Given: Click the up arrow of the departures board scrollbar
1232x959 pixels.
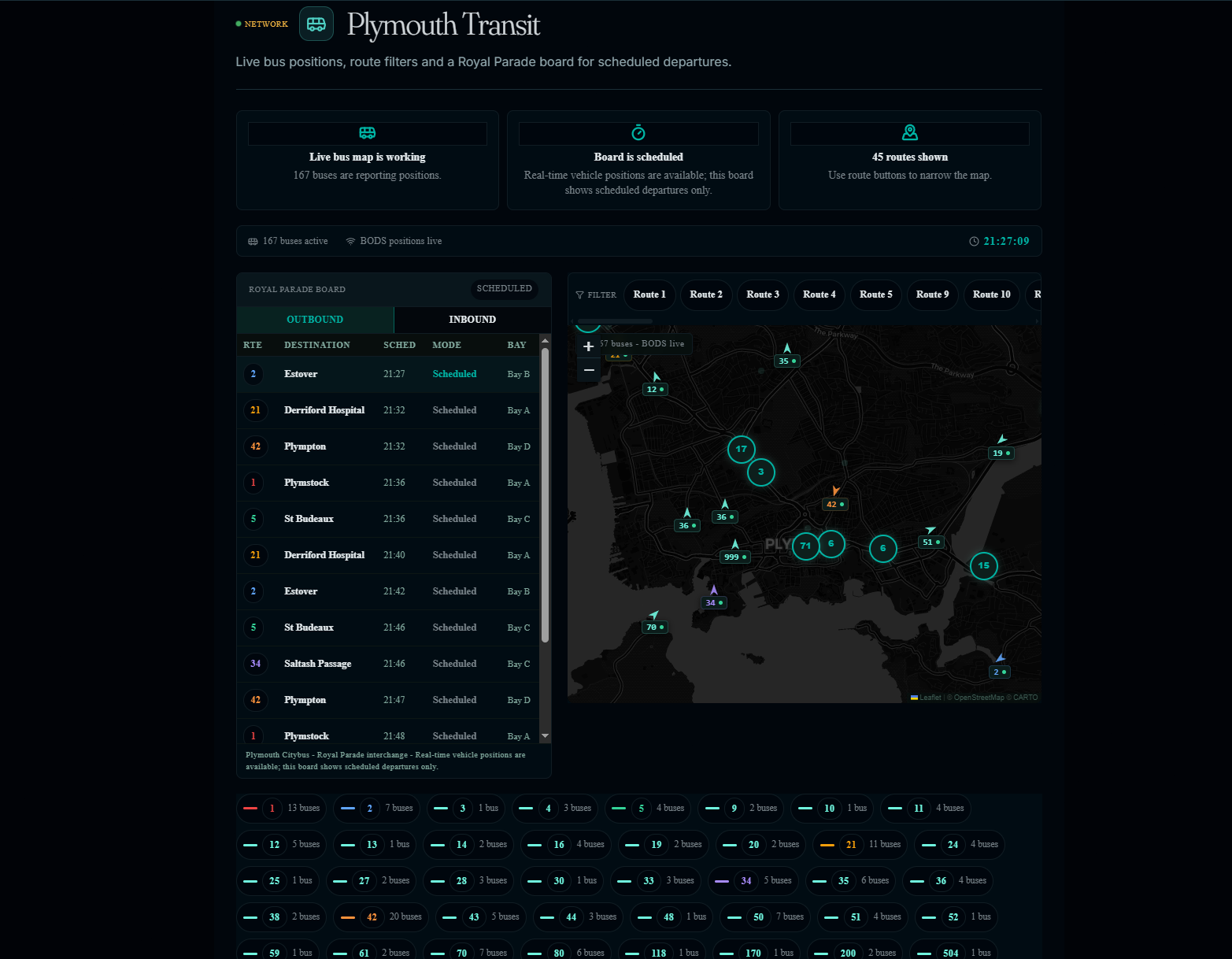Looking at the screenshot, I should coord(545,340).
